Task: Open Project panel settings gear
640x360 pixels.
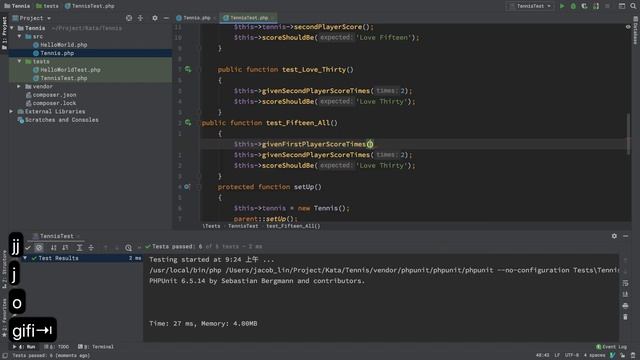Action: click(155, 18)
